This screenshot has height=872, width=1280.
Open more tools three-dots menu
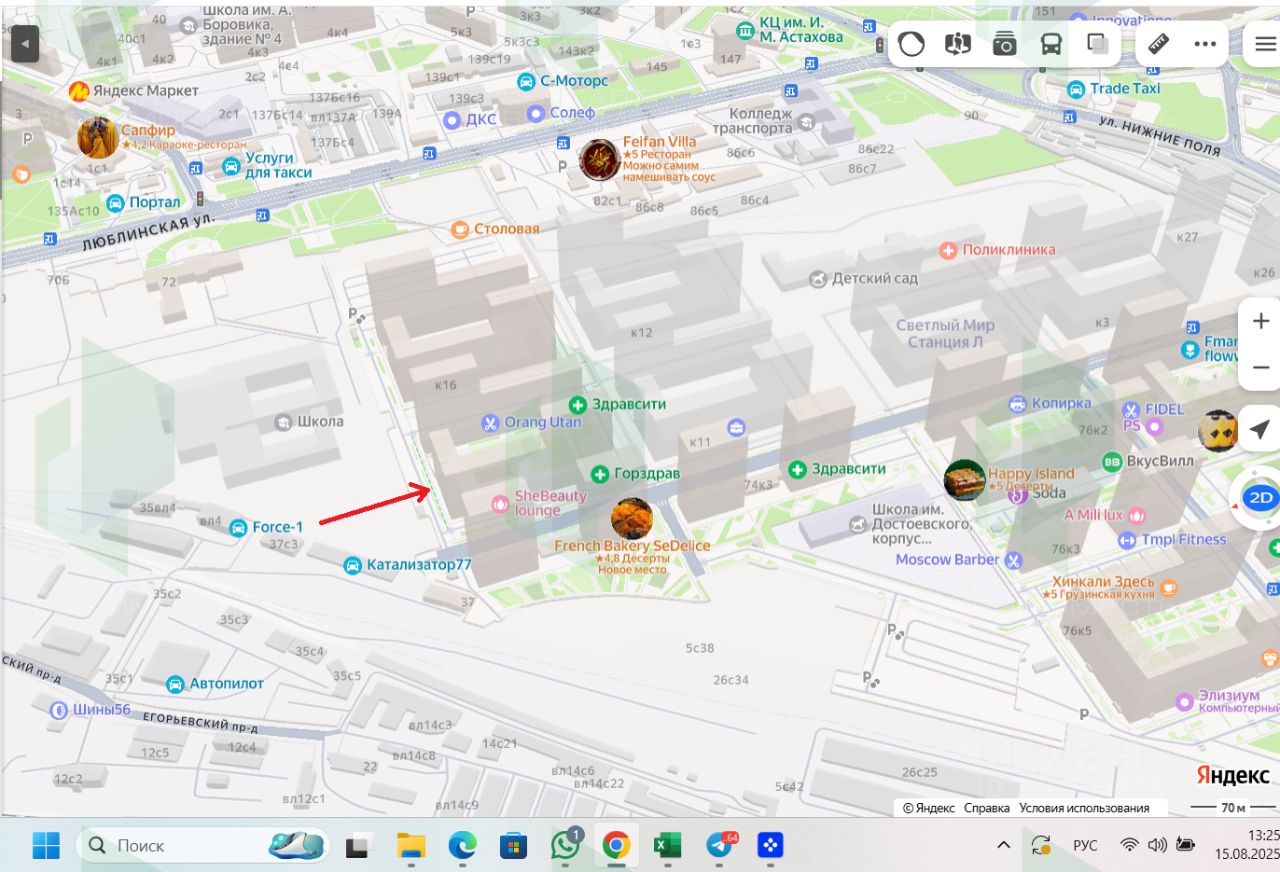(x=1205, y=43)
